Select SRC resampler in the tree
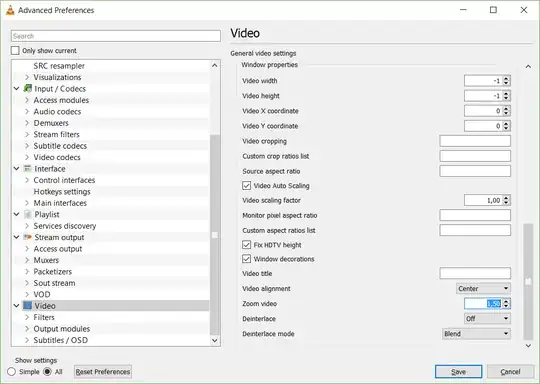 59,66
